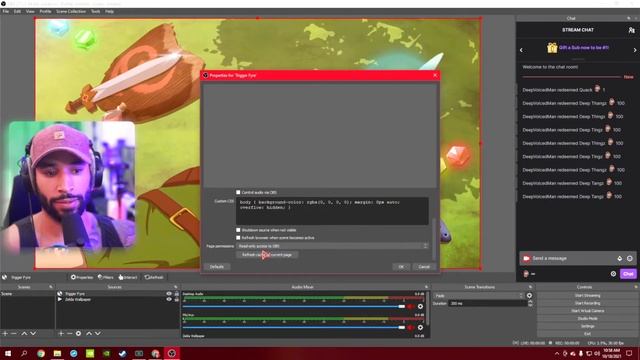Remove selected source with the minus icon
Screen dimensions: 640x360
coord(69,333)
